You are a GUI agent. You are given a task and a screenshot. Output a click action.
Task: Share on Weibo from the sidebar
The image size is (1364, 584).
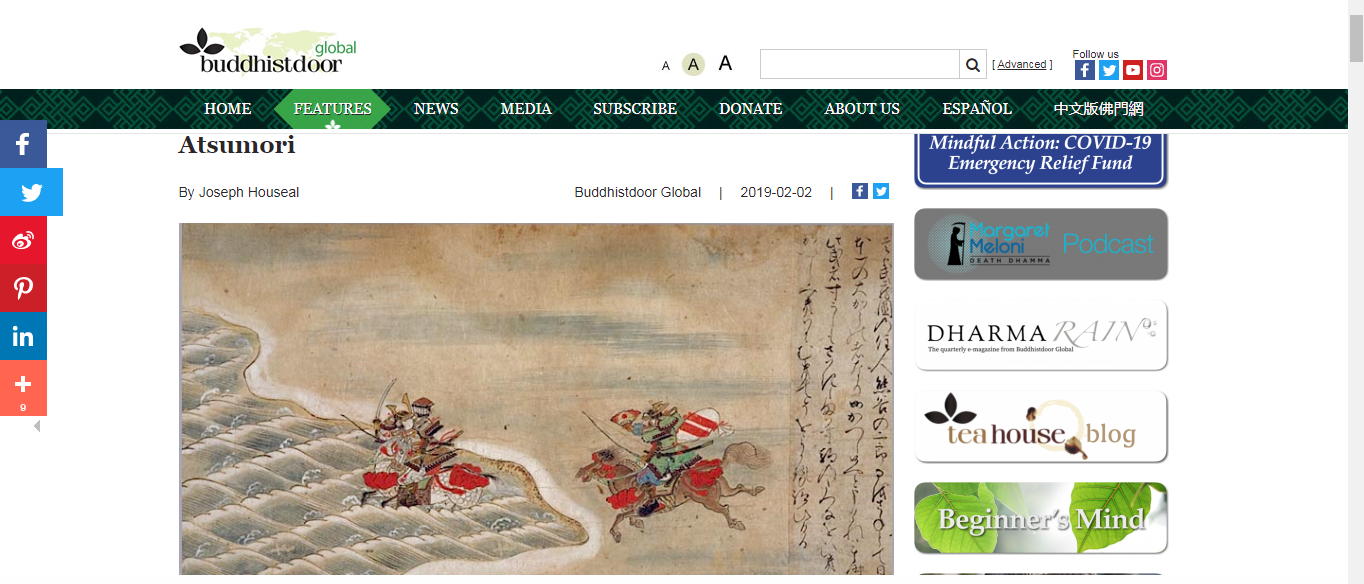click(x=23, y=240)
